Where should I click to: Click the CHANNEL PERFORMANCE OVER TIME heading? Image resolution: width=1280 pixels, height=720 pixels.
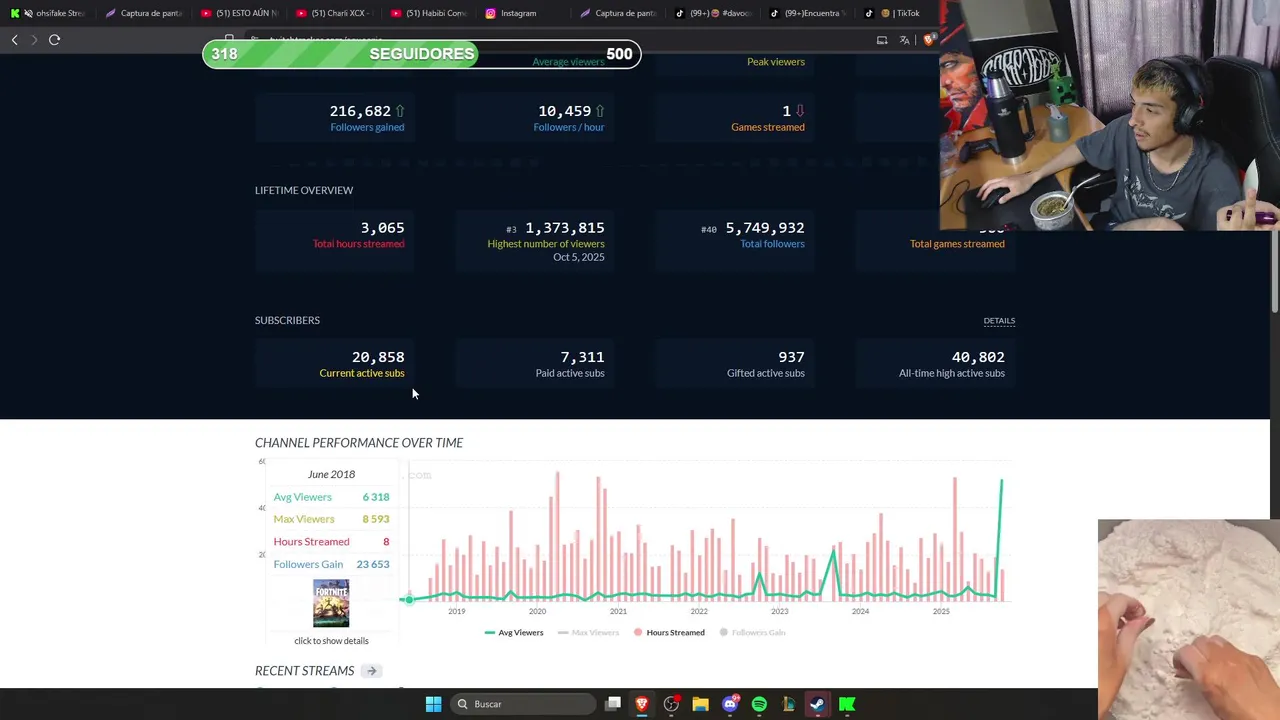click(x=359, y=443)
